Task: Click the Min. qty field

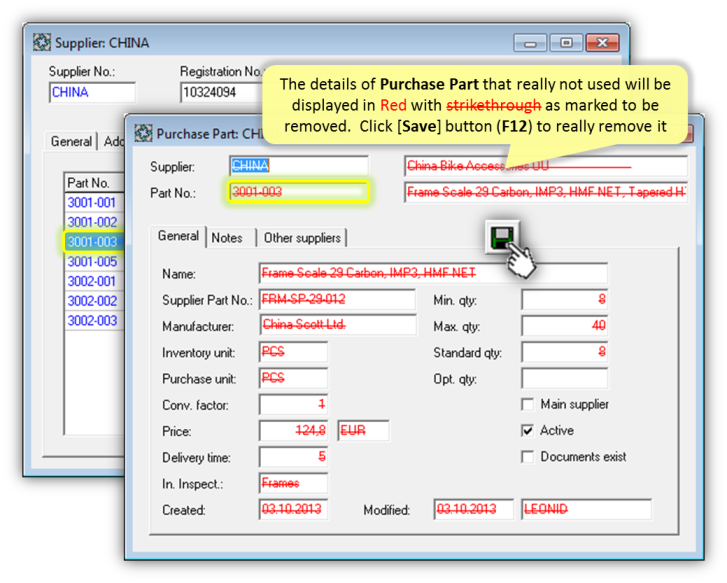Action: 564,300
